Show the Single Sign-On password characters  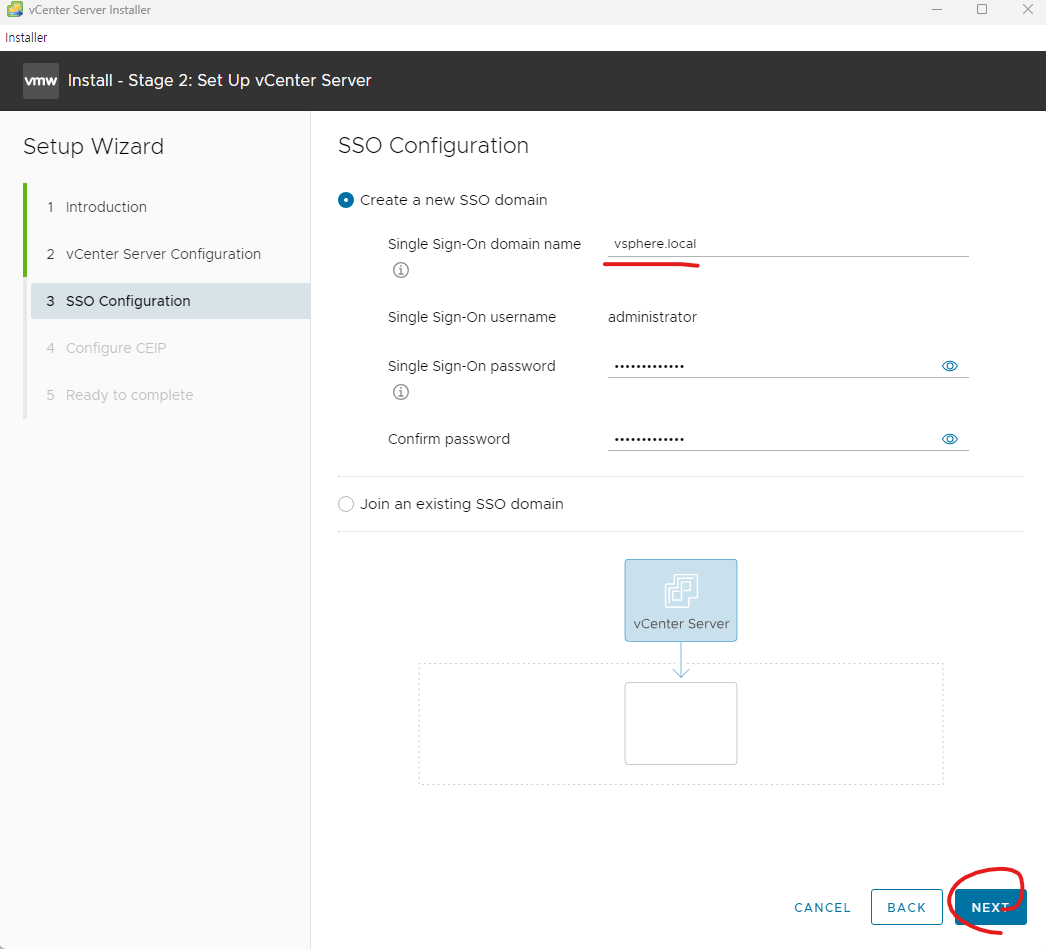(949, 366)
